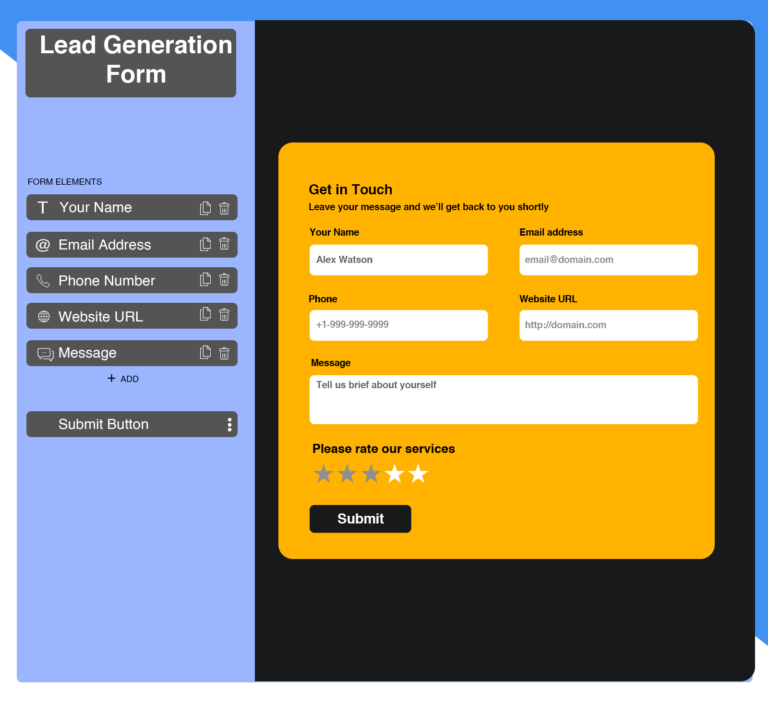This screenshot has height=702, width=768.
Task: Select the third rating star
Action: point(371,474)
